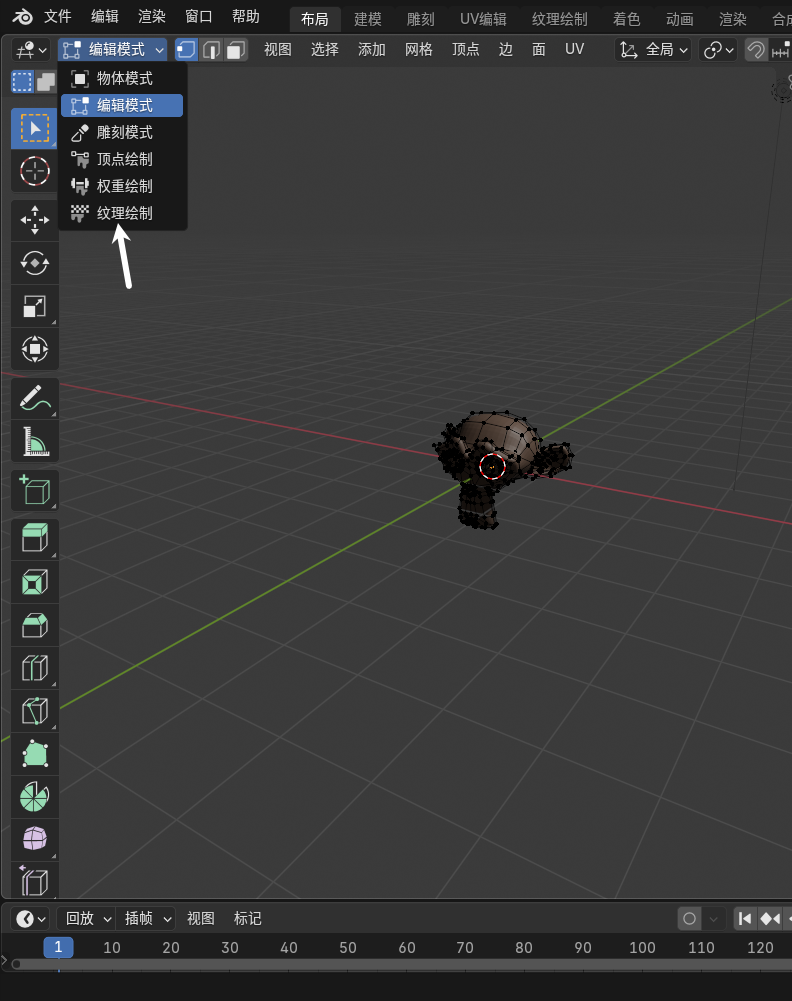Viewport: 792px width, 1001px height.
Task: Switch to the 建模 workspace tab
Action: (368, 19)
